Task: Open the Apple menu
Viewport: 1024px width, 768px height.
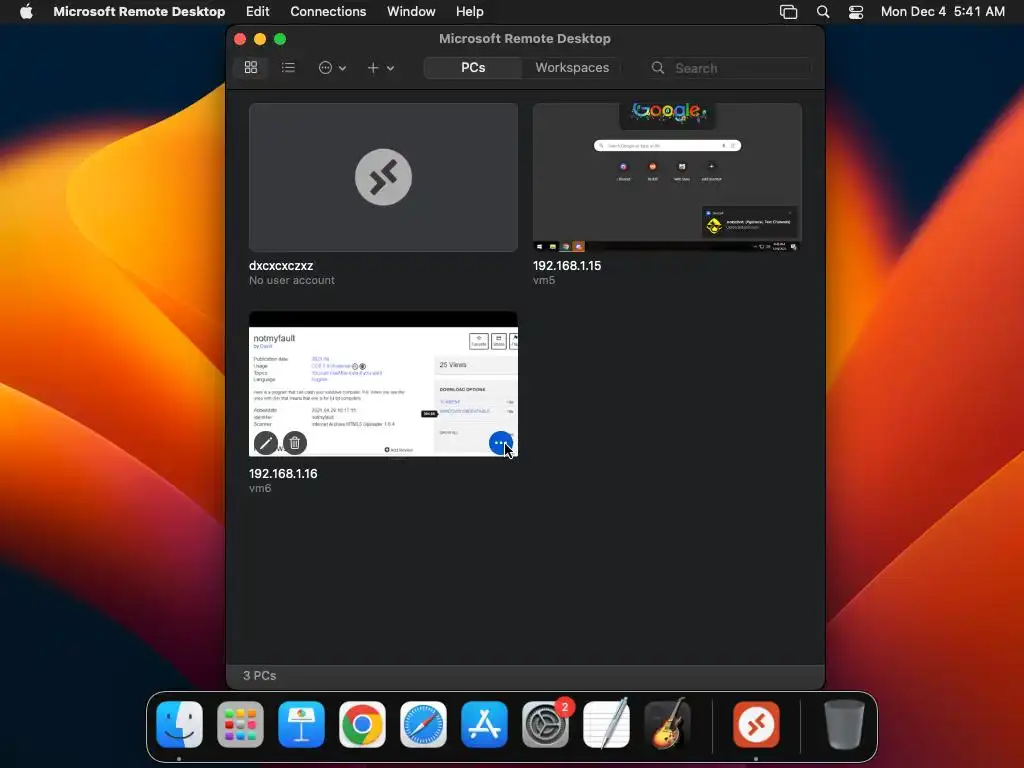Action: tap(26, 11)
